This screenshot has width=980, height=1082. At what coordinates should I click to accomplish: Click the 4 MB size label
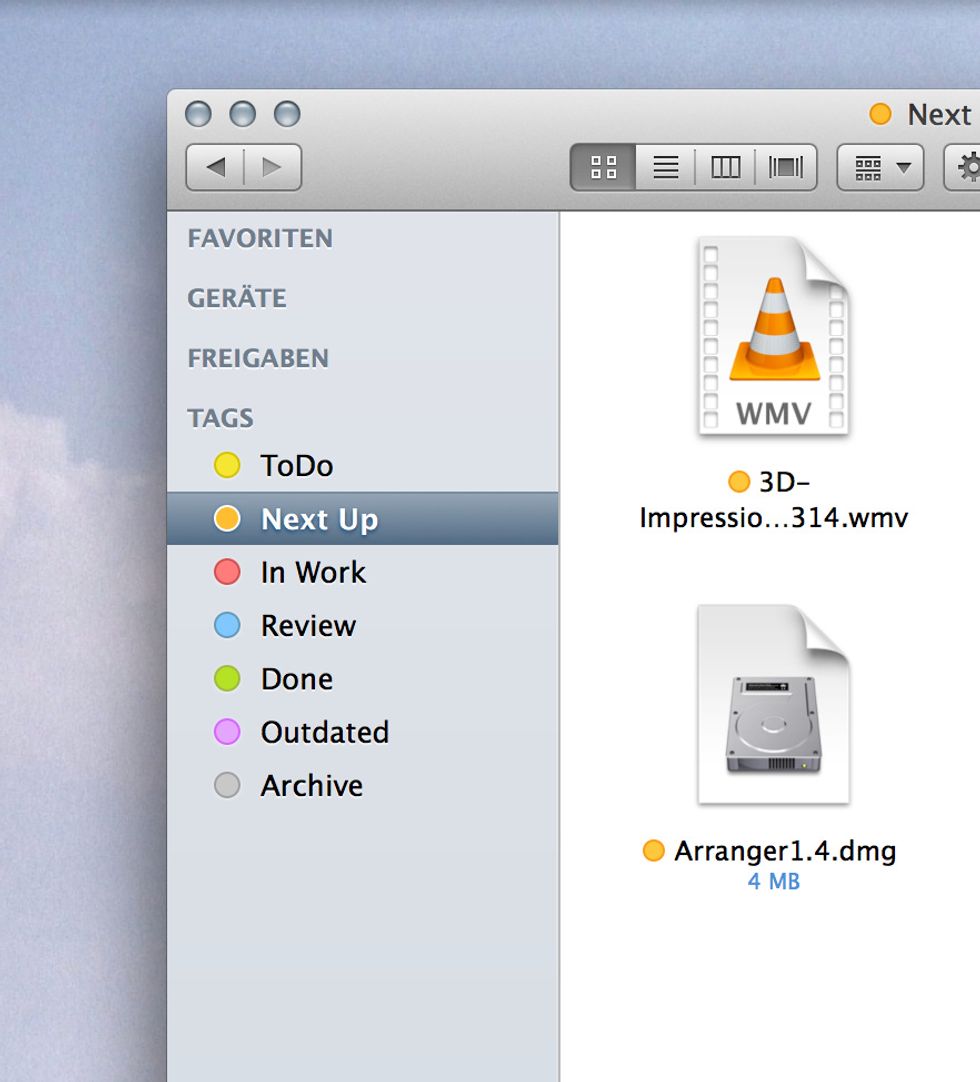(774, 881)
